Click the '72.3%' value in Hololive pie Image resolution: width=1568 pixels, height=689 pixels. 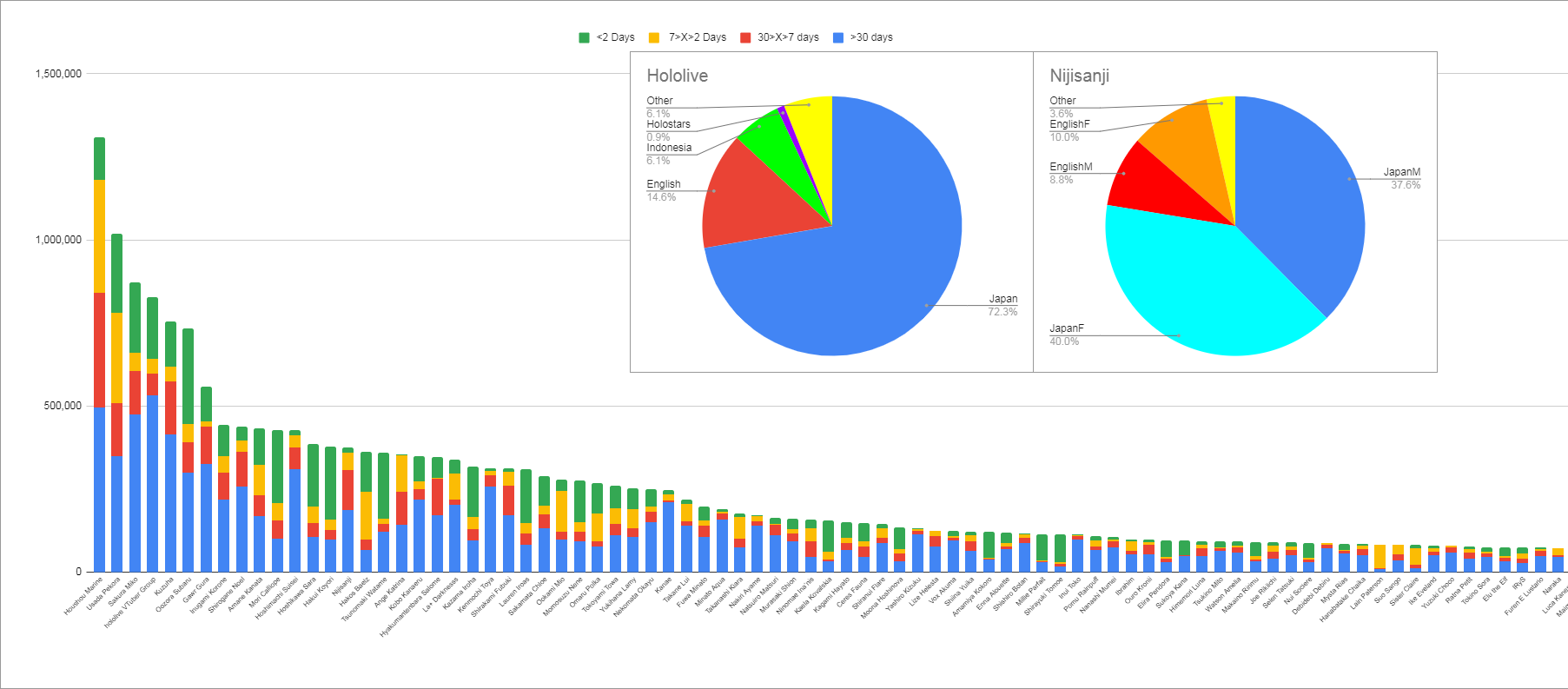pyautogui.click(x=1002, y=312)
